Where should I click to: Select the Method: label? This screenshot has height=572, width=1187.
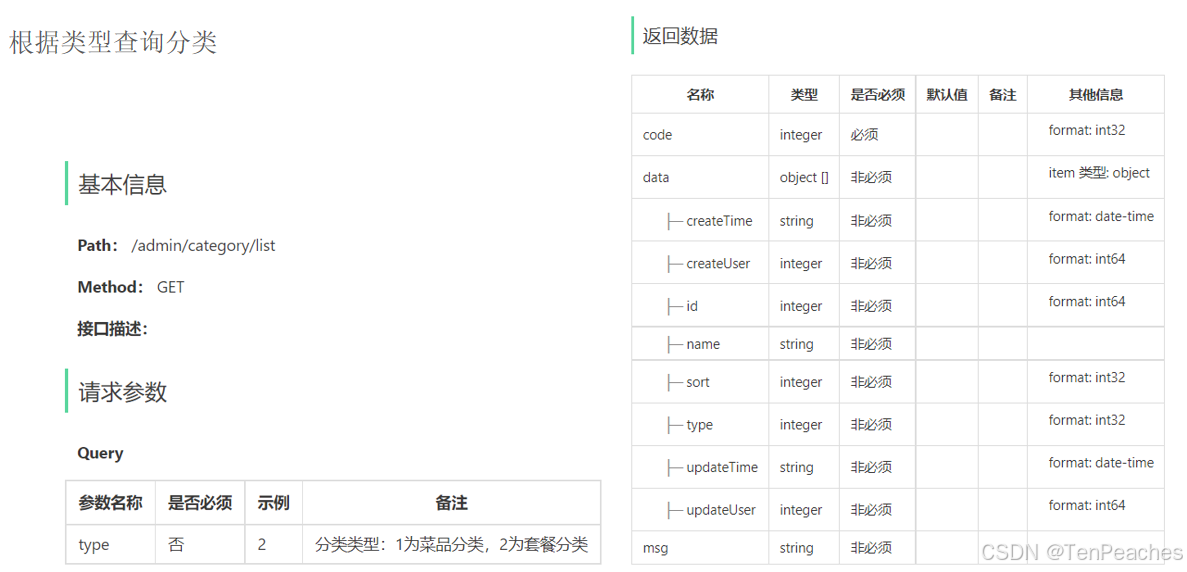point(111,288)
